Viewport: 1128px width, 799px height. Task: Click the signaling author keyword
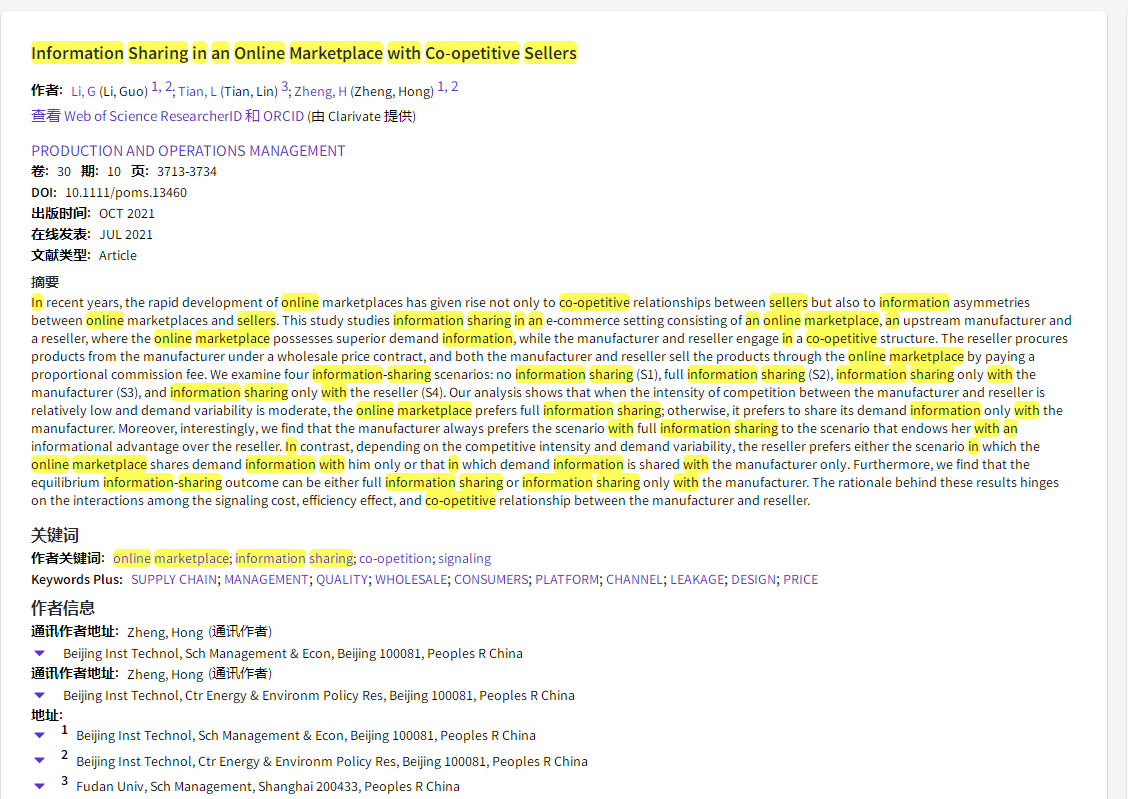[464, 558]
